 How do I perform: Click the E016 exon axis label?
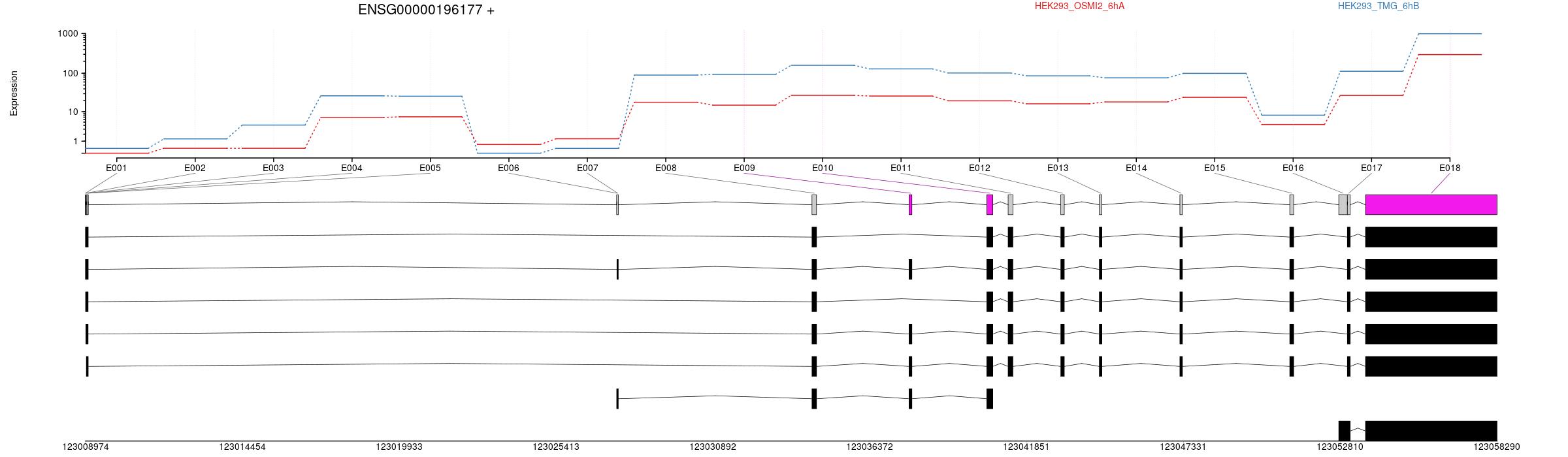tap(1293, 168)
